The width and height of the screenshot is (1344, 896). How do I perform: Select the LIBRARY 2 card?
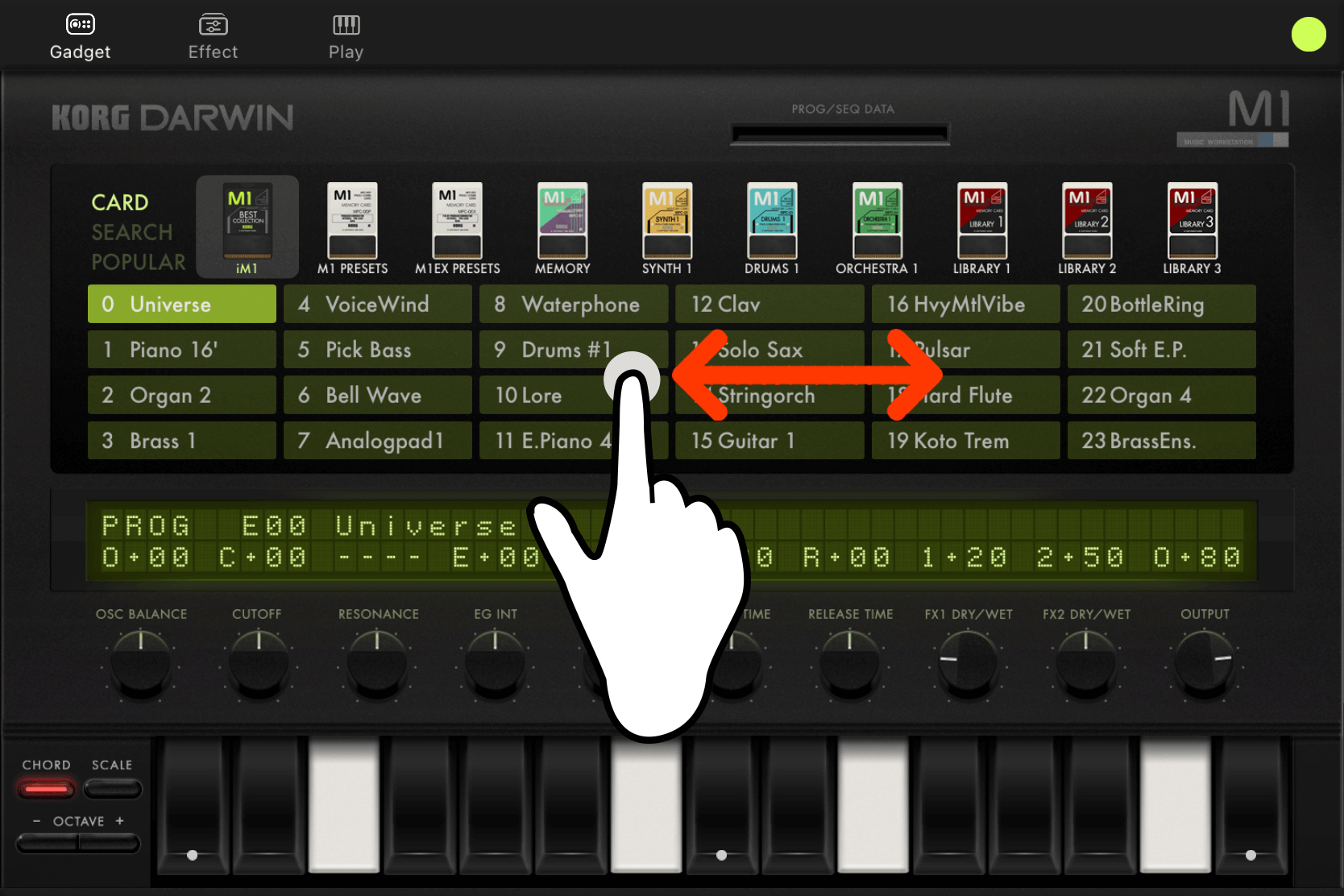click(x=1087, y=229)
